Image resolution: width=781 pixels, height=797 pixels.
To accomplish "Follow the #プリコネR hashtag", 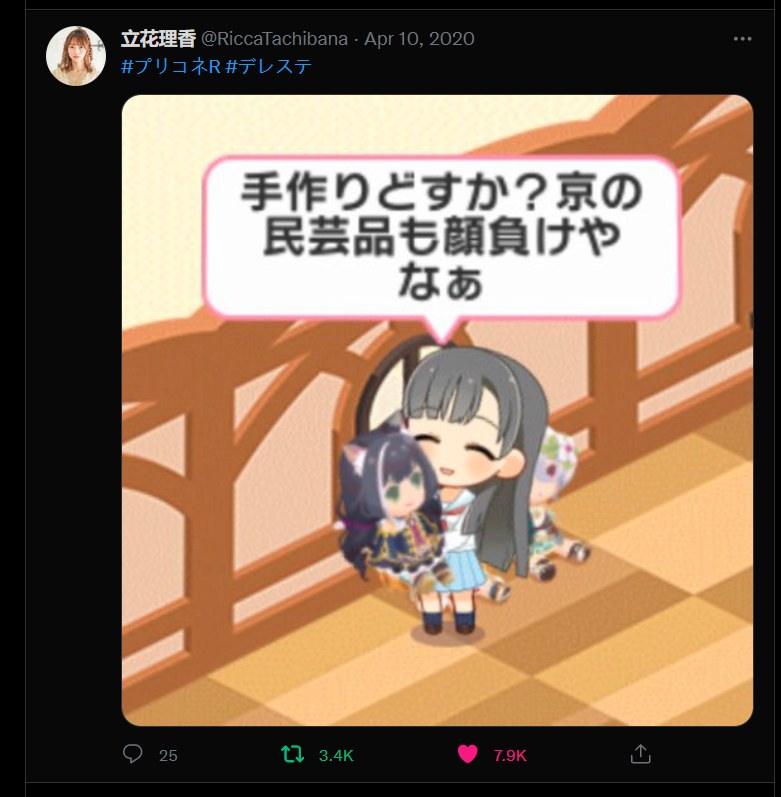I will pyautogui.click(x=171, y=66).
